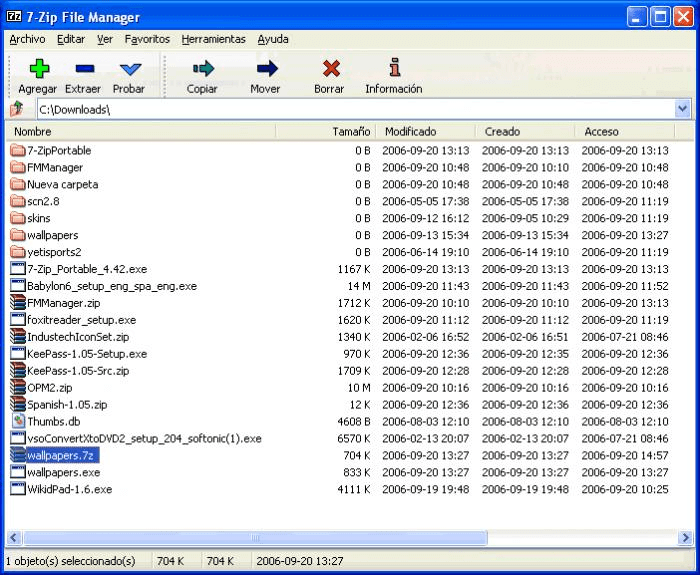700x575 pixels.
Task: Hit the red X Borrar icon
Action: pos(329,69)
